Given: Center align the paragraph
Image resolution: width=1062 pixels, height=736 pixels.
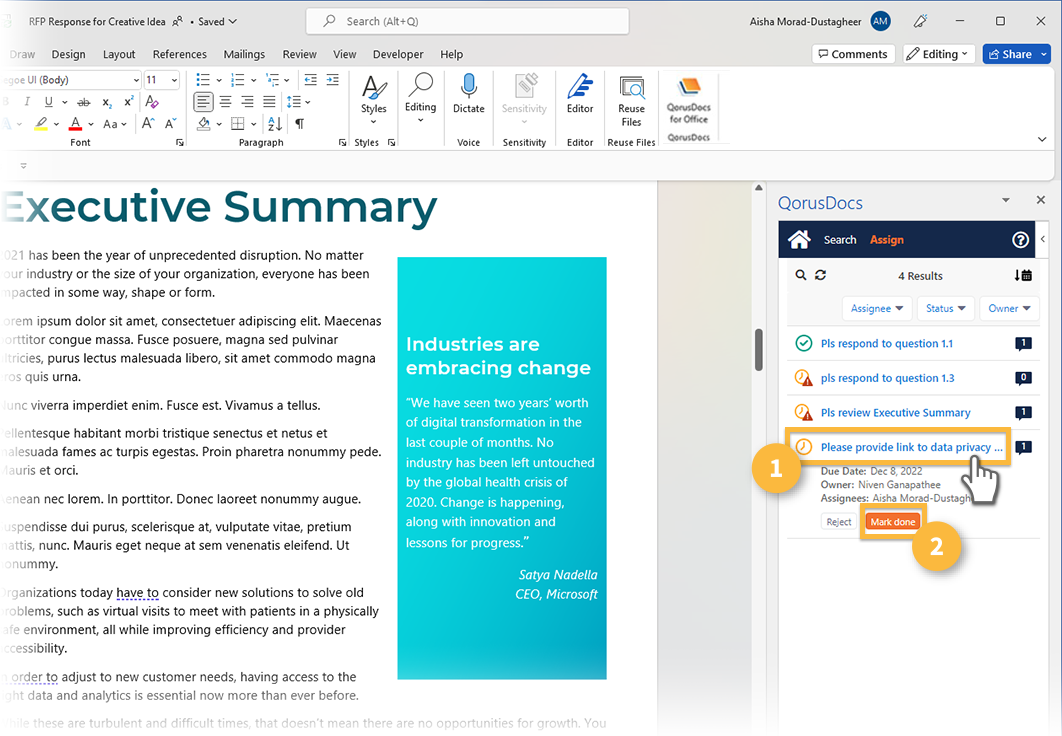Looking at the screenshot, I should (226, 102).
